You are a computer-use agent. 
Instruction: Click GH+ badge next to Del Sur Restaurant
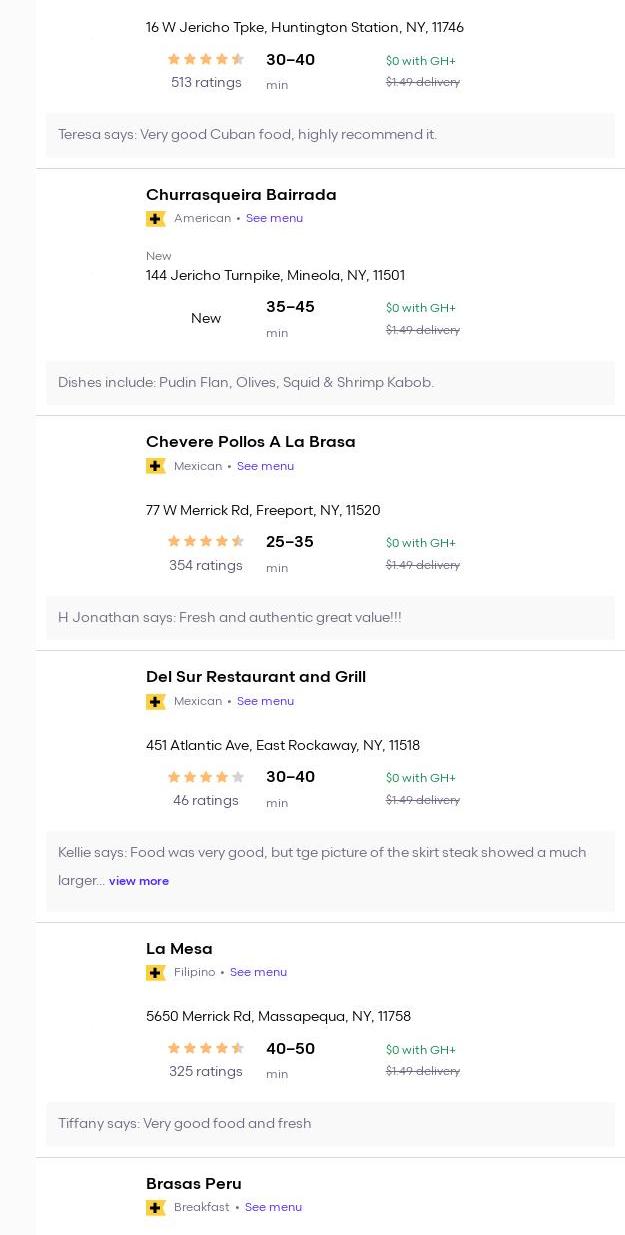point(155,701)
